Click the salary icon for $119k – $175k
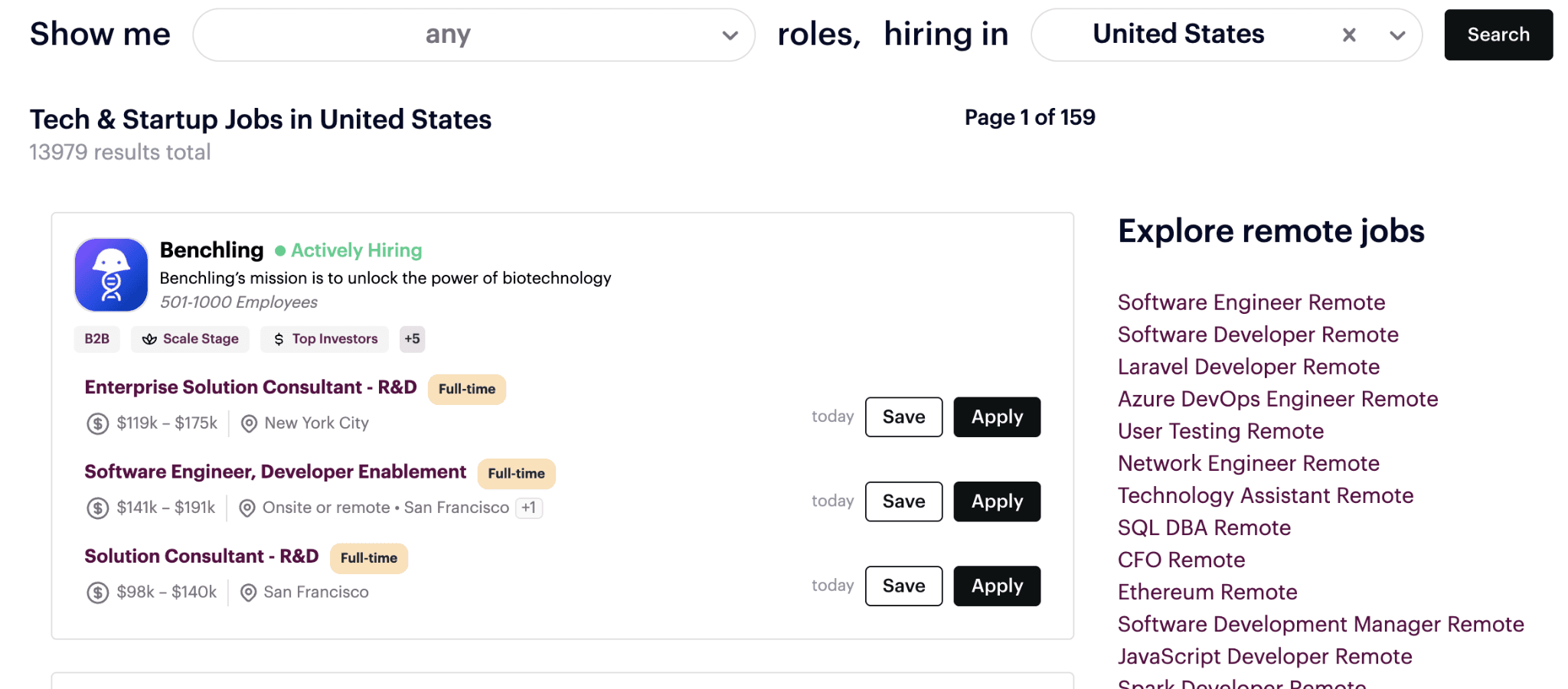This screenshot has width=1568, height=689. (97, 423)
